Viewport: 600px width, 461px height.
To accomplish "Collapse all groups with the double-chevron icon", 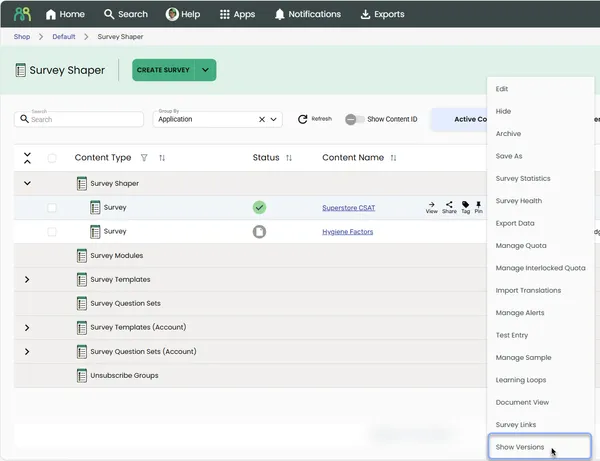I will (x=27, y=158).
